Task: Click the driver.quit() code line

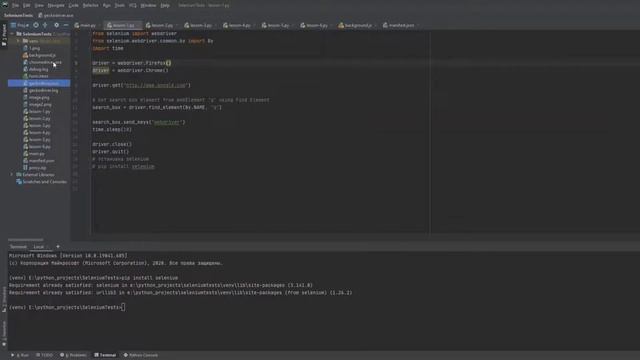Action: (111, 151)
